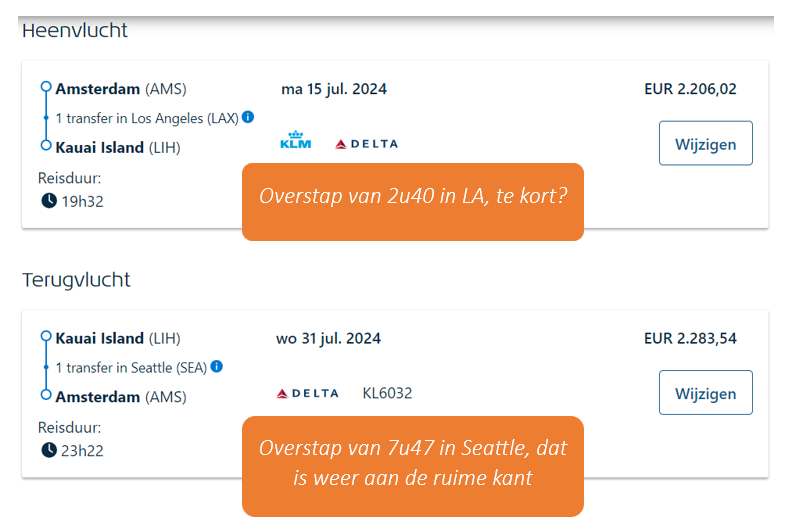Screen dimensions: 794x531
Task: Click the return price EUR 2.283,54
Action: pos(690,338)
